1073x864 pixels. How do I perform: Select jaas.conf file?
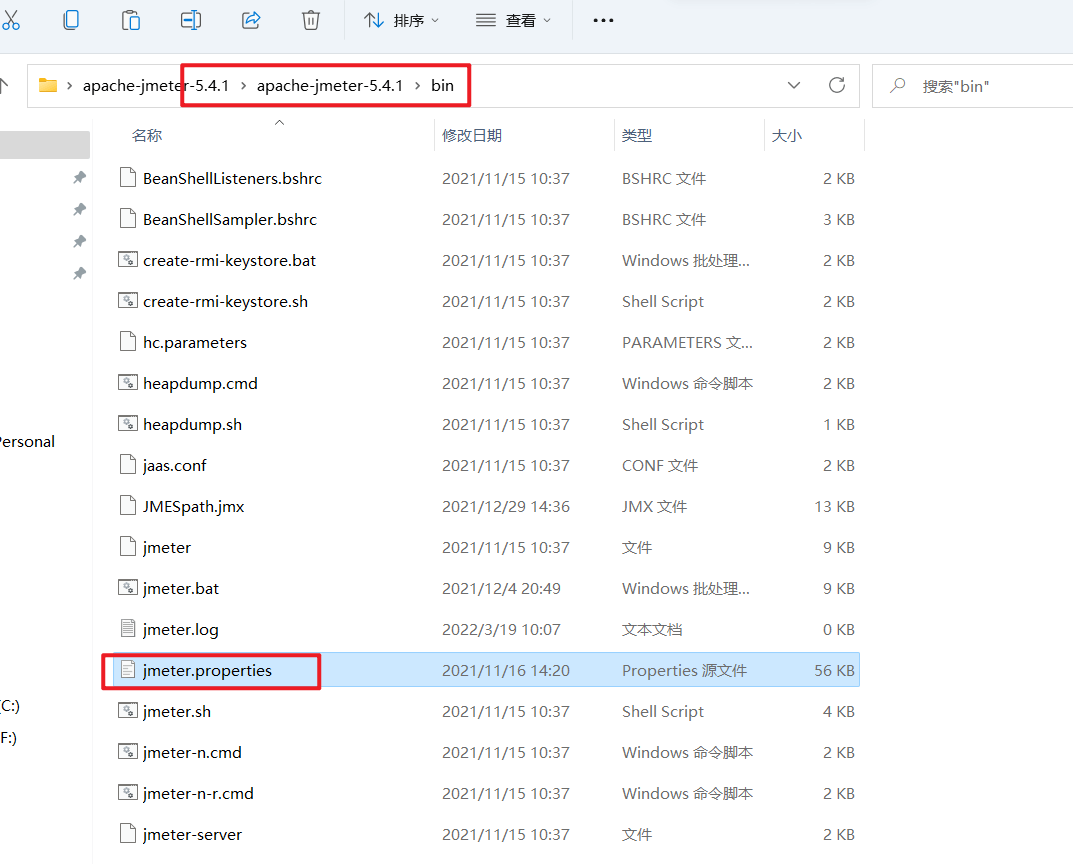tap(174, 466)
